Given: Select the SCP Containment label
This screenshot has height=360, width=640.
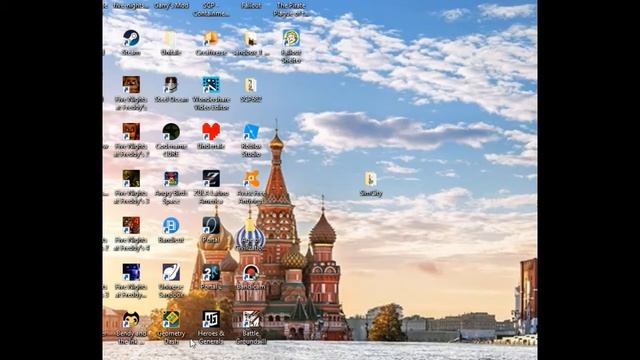Looking at the screenshot, I should point(211,9).
